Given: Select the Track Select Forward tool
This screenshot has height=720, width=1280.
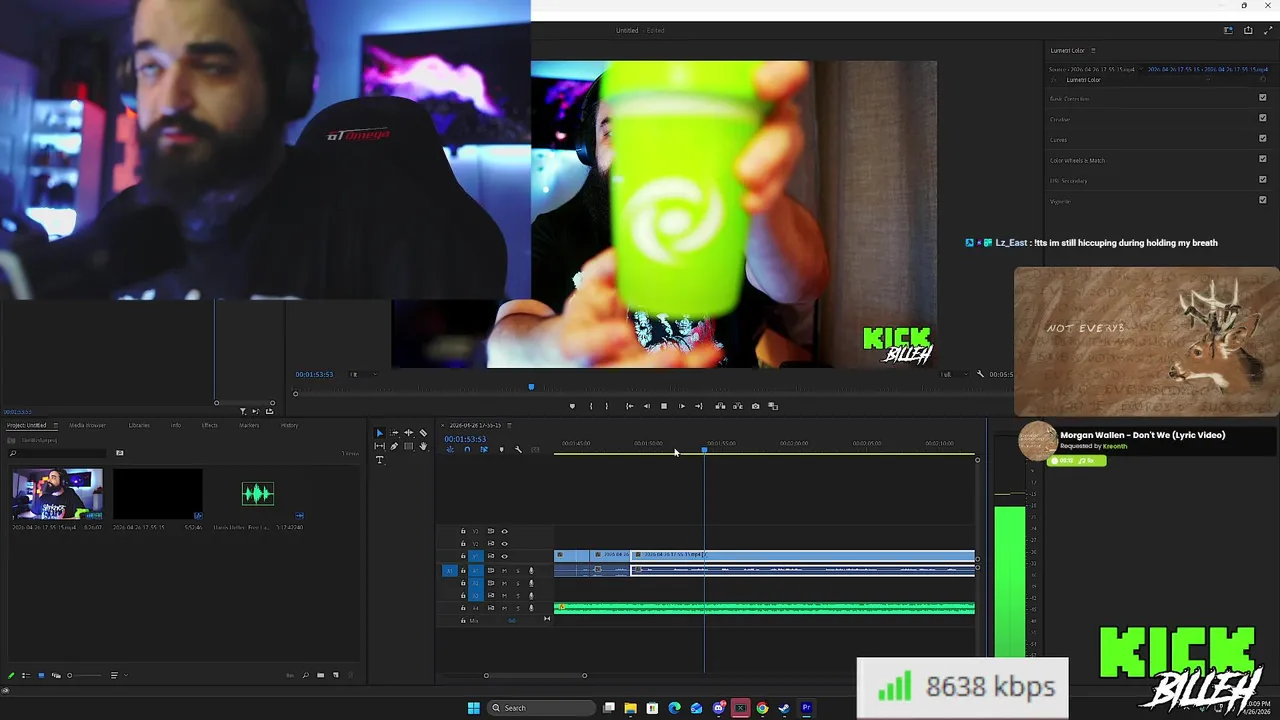Looking at the screenshot, I should (x=394, y=433).
